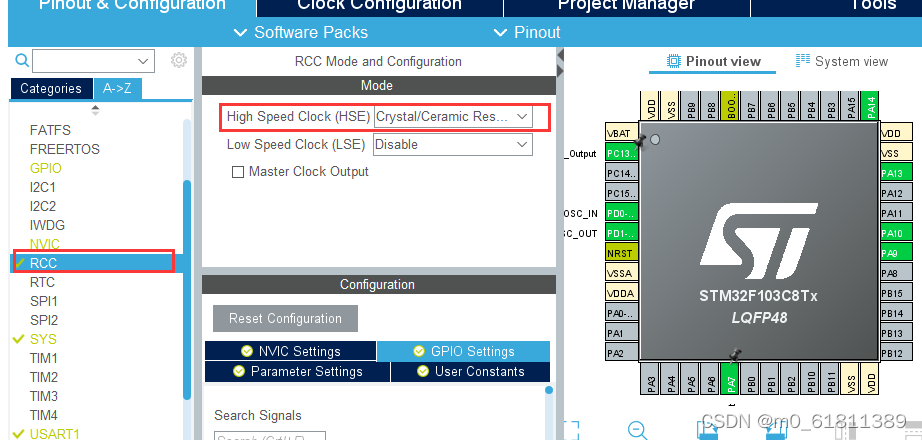This screenshot has height=440, width=922.
Task: Enable the Master Clock Output checkbox
Action: pos(238,172)
